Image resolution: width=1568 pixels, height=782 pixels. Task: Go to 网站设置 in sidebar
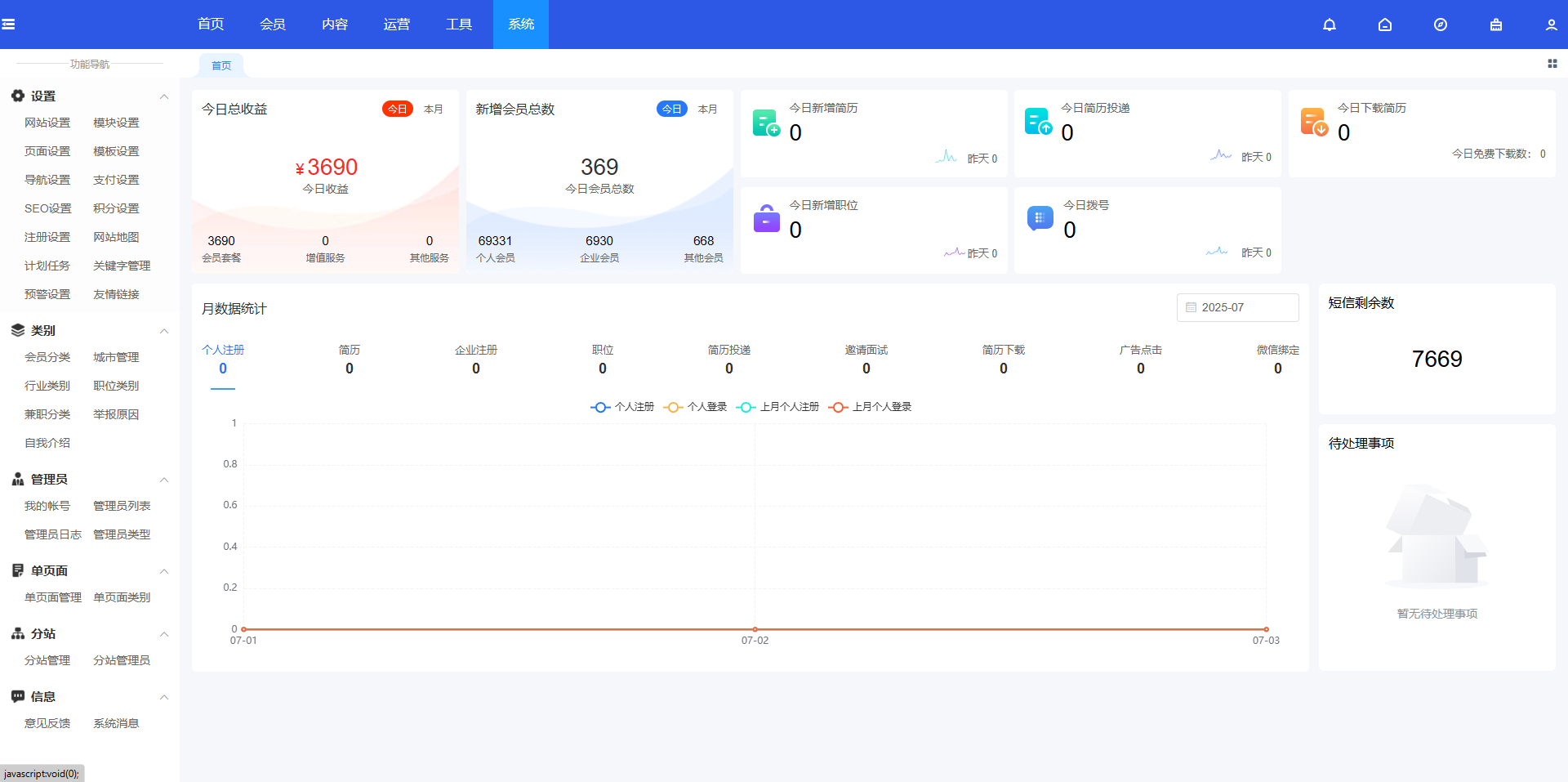tap(47, 123)
